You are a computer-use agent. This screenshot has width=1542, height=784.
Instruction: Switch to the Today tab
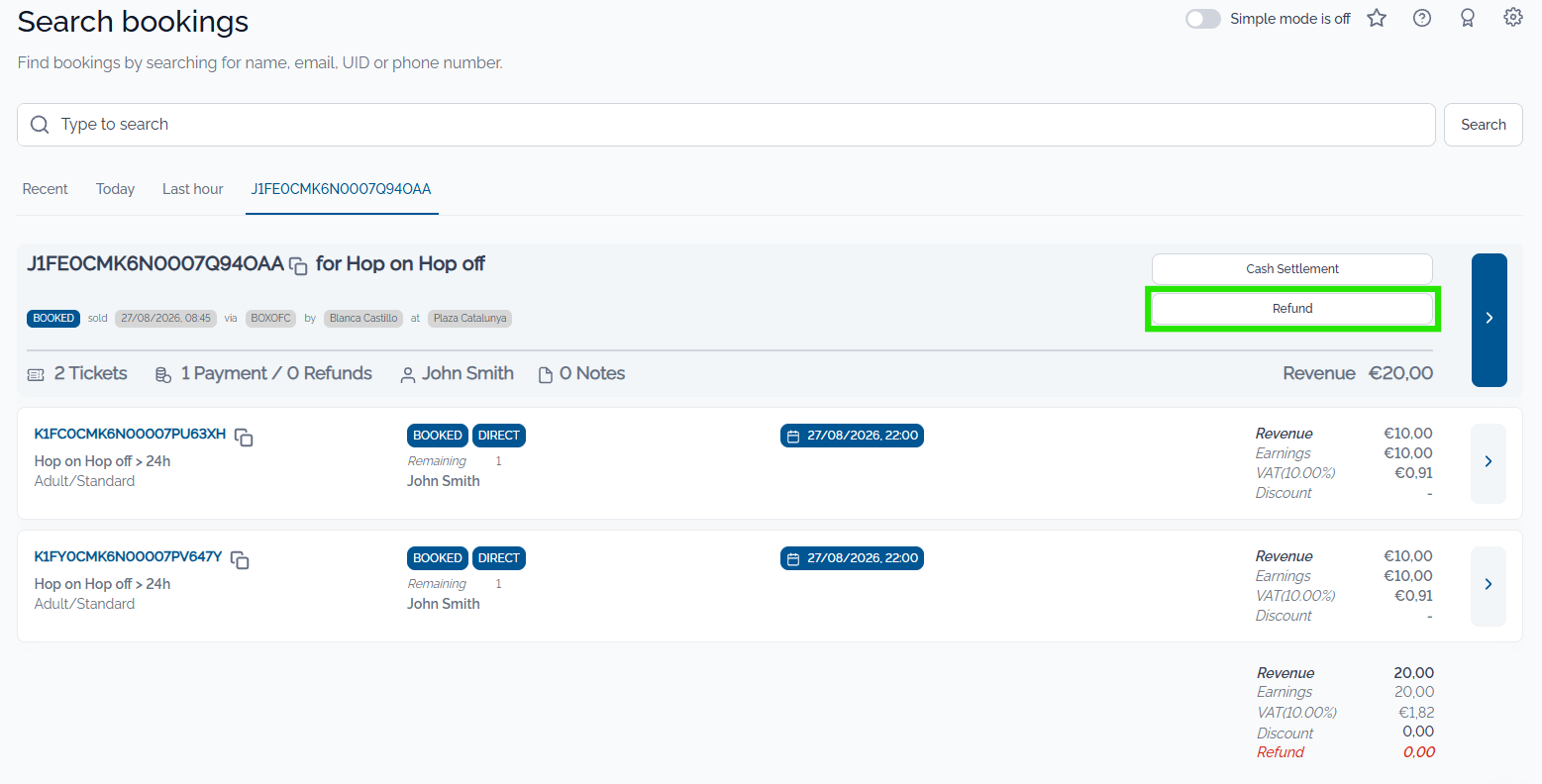115,189
